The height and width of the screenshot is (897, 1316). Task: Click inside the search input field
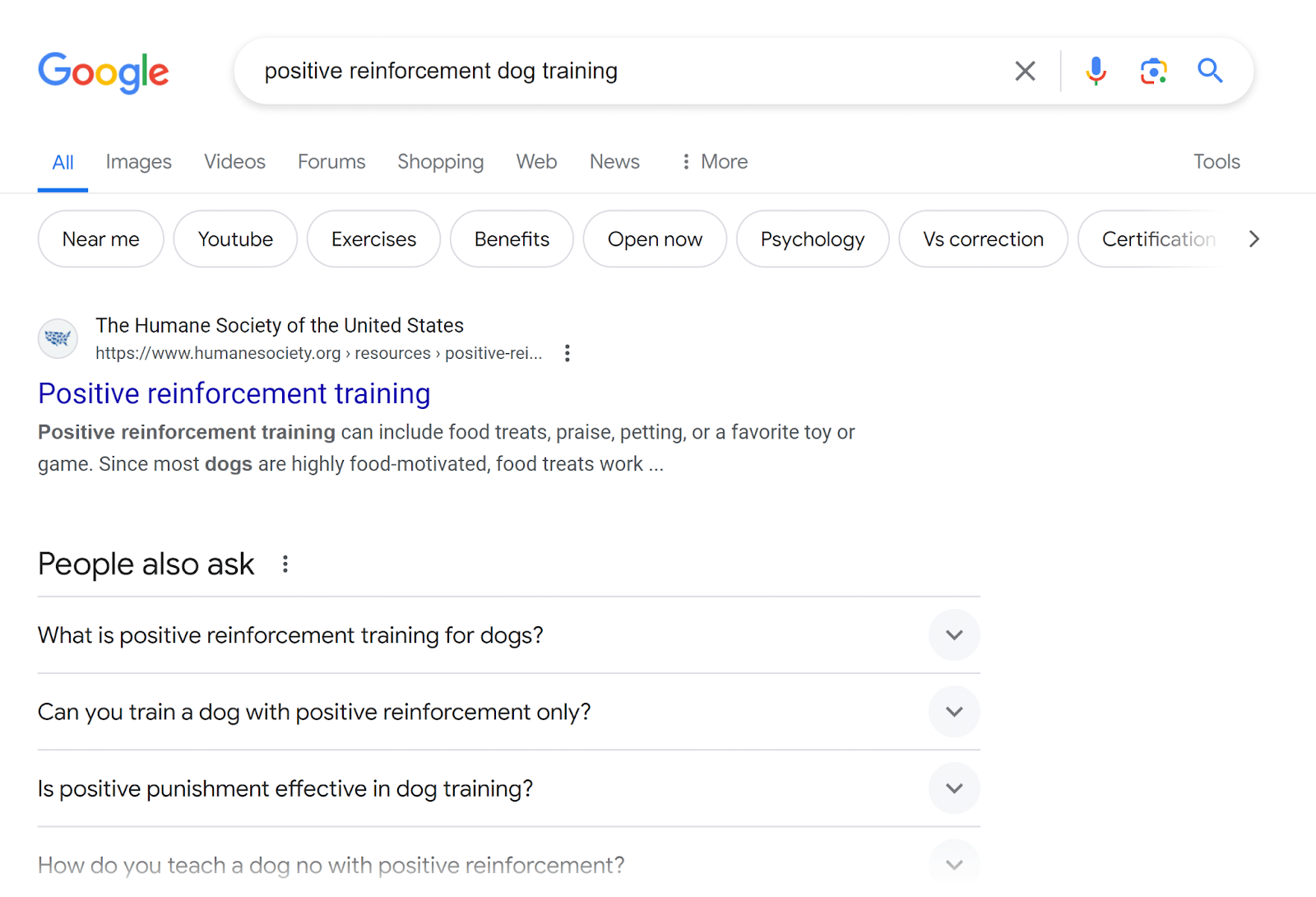pyautogui.click(x=576, y=71)
